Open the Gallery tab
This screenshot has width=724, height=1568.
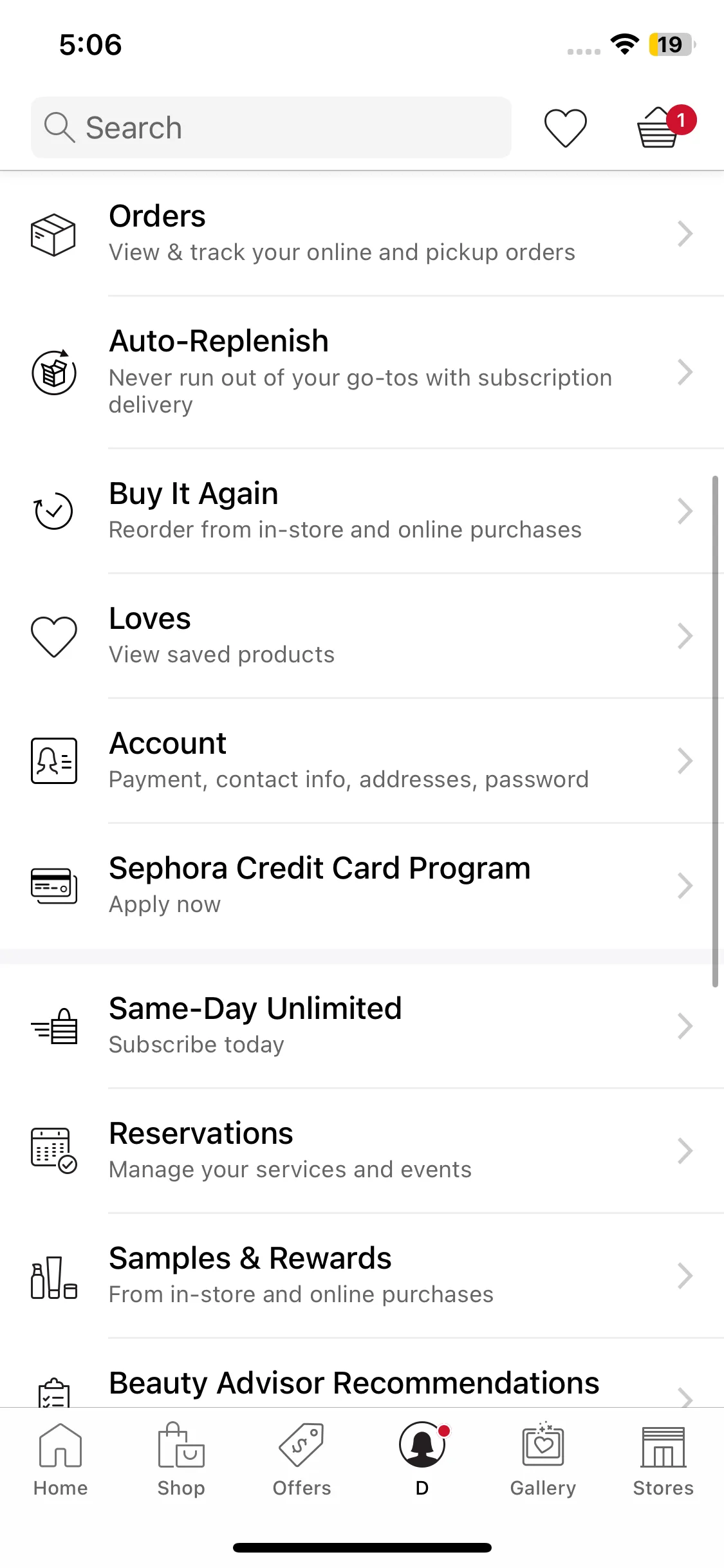pyautogui.click(x=543, y=1460)
